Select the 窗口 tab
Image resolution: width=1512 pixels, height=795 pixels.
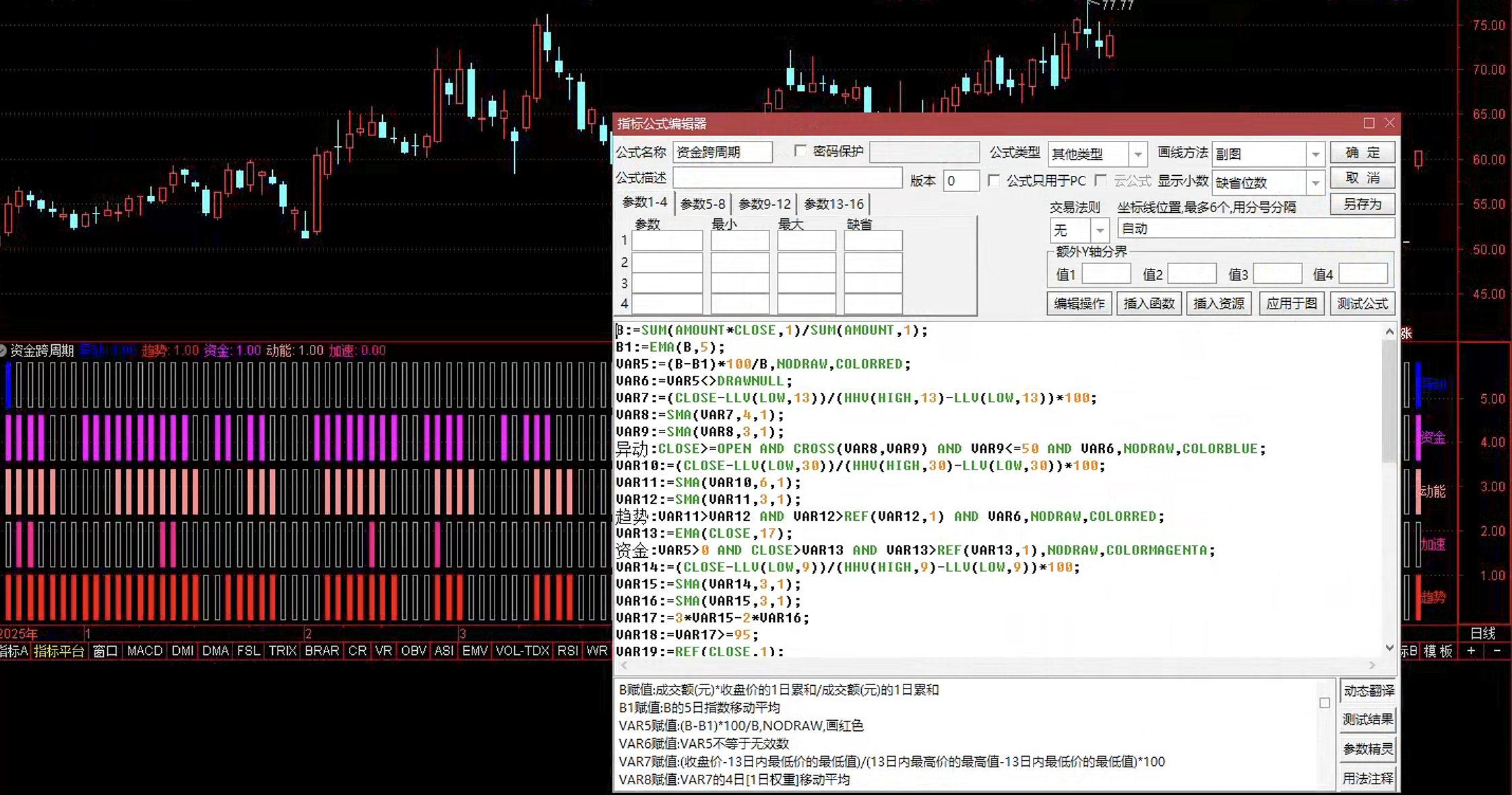click(x=105, y=651)
